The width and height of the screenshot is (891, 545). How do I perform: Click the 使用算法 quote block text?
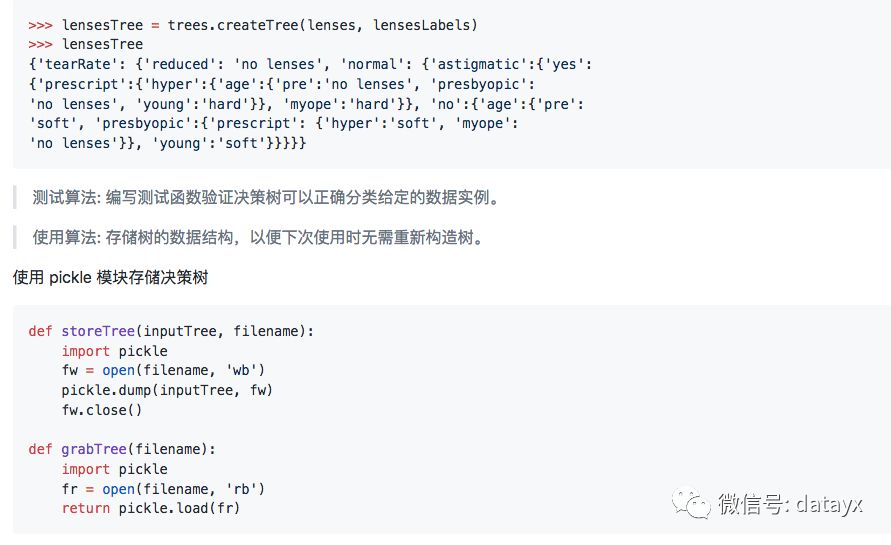click(x=260, y=238)
